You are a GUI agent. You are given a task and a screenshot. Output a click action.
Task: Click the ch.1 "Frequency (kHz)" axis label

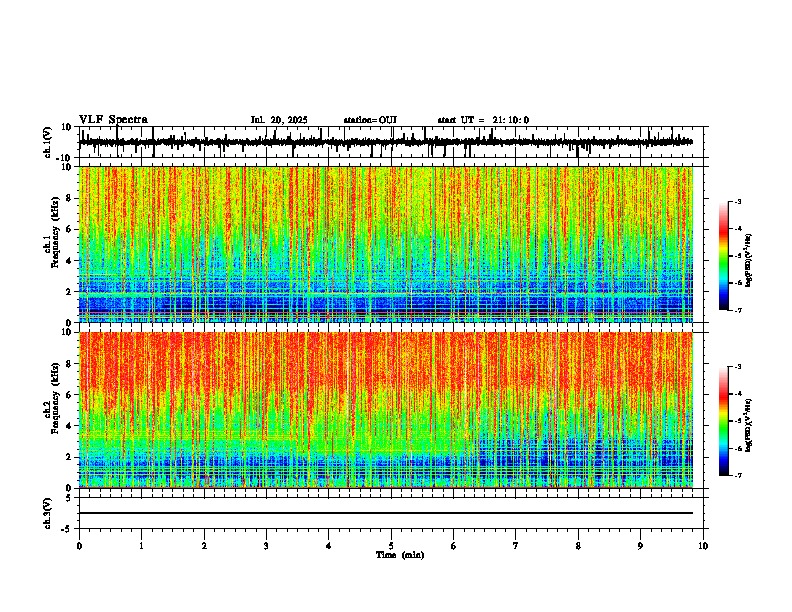click(x=55, y=232)
